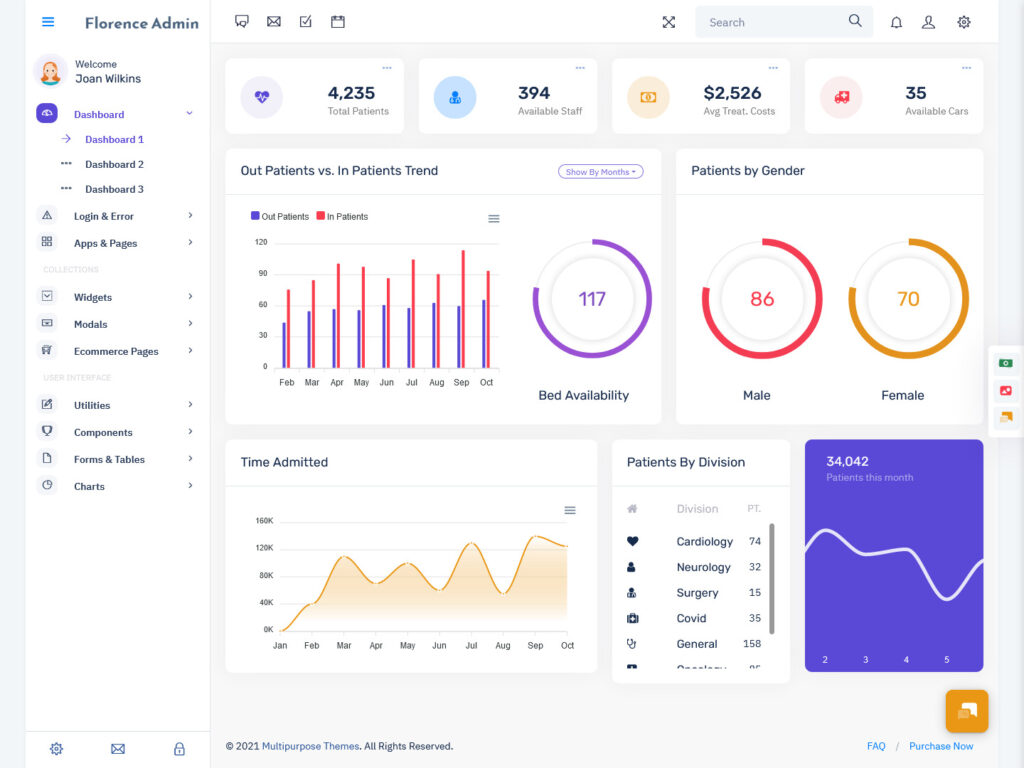Open the mail envelope icon in top bar

point(274,22)
